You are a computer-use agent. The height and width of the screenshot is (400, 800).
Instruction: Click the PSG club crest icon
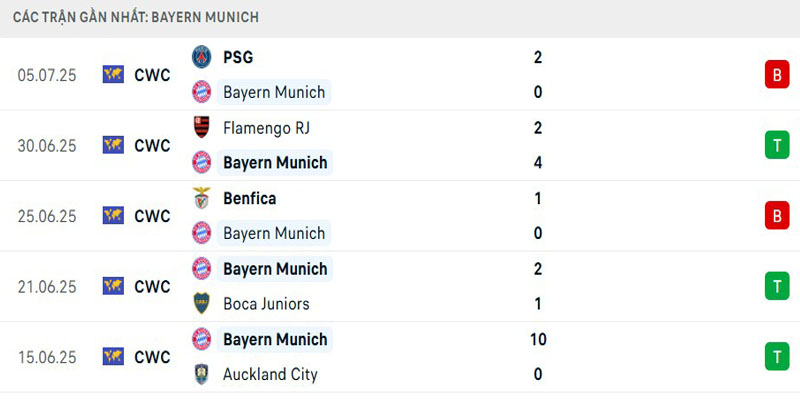tap(202, 57)
